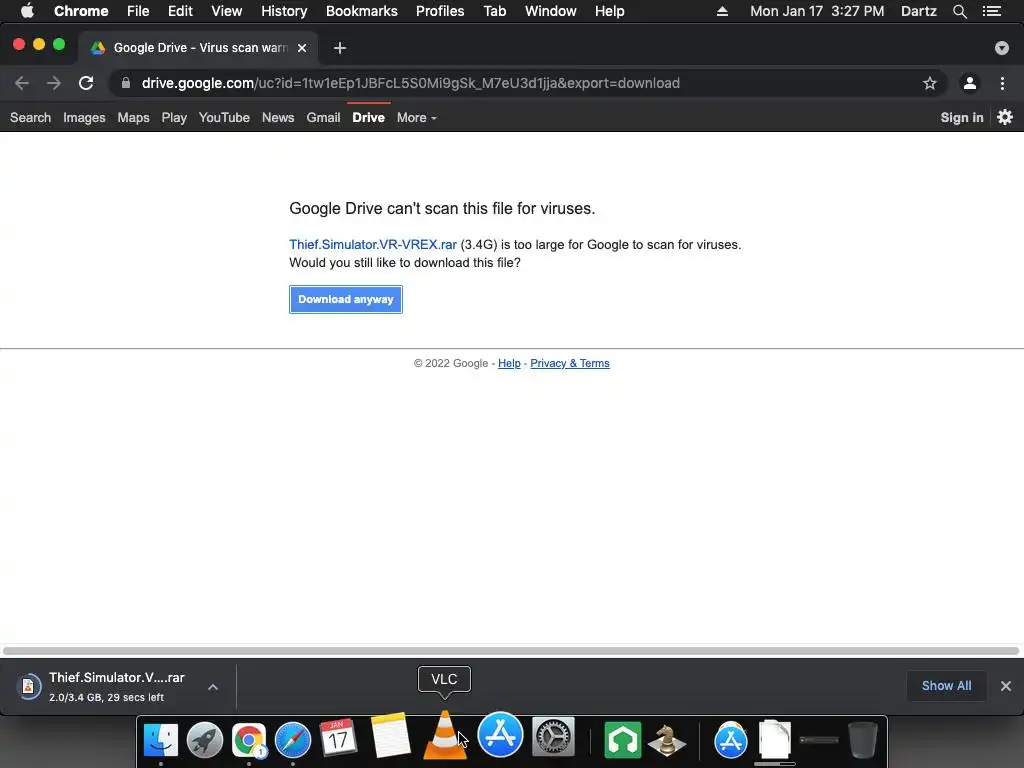Screen dimensions: 1024x768
Task: Go to Maps in Google bar
Action: (x=133, y=118)
